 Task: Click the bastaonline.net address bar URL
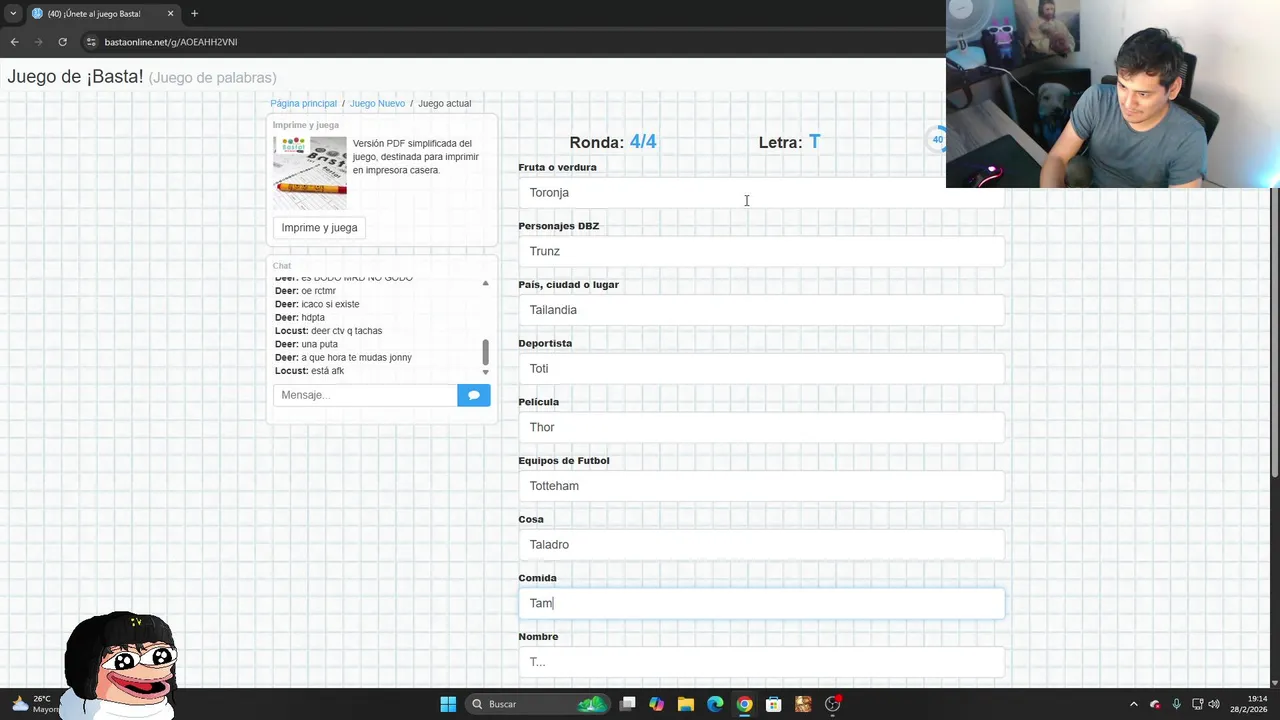pos(171,42)
